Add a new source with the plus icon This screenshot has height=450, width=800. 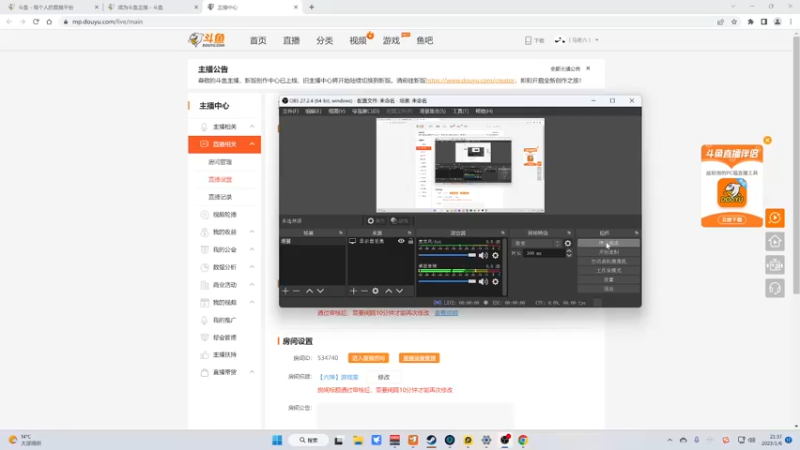(x=353, y=291)
